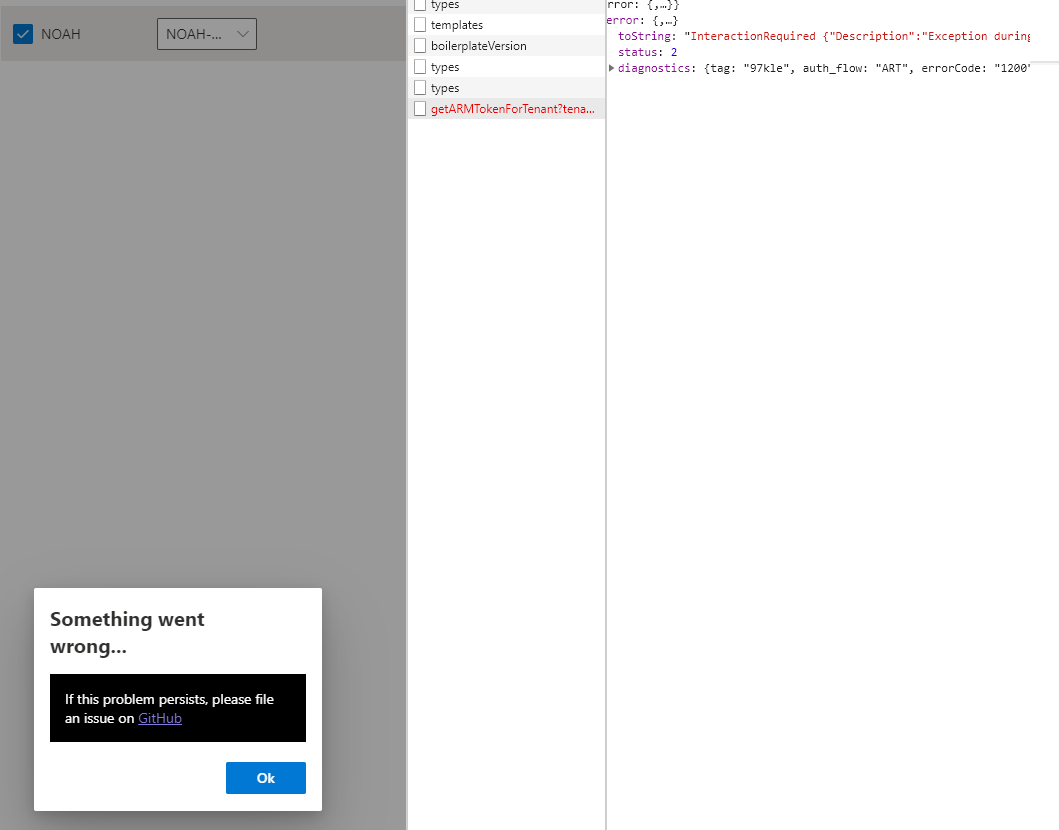Click the status: 2 property
Viewport: 1059px width, 830px height.
(647, 52)
